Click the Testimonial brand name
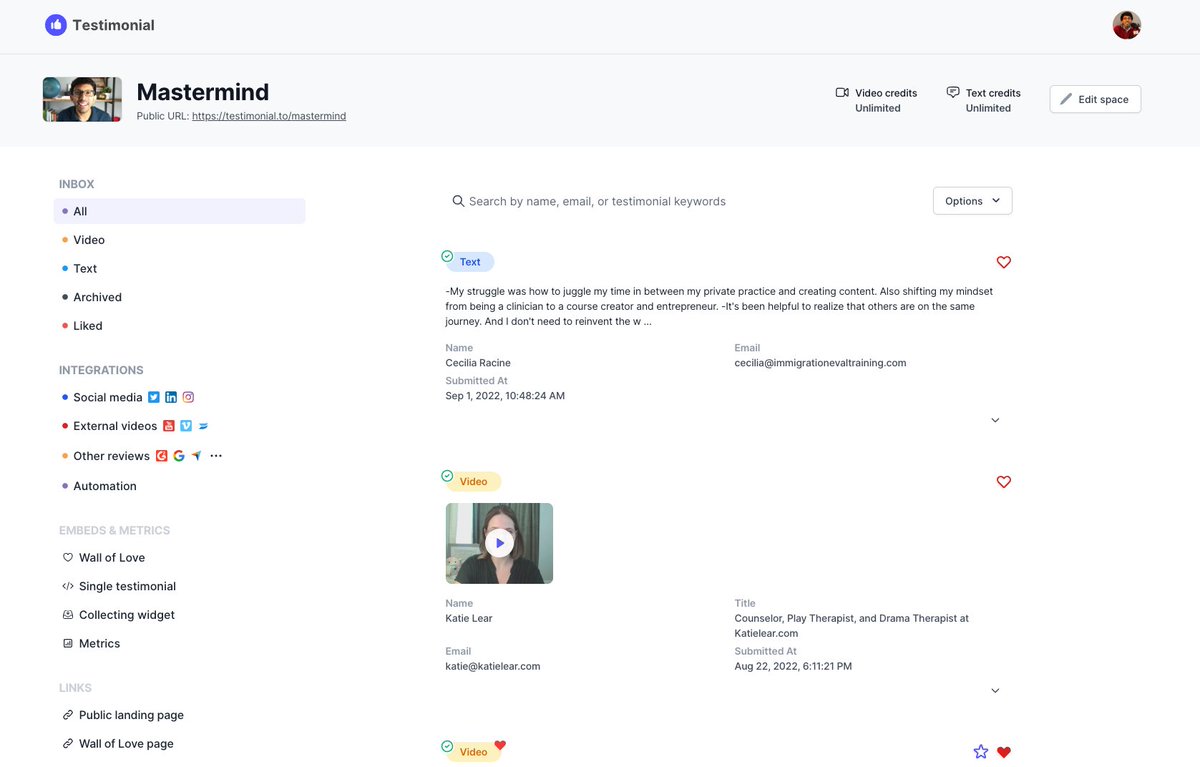The height and width of the screenshot is (767, 1200). click(113, 25)
